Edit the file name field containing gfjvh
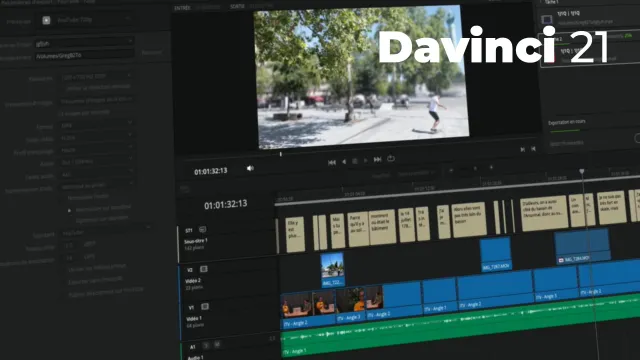 point(84,43)
